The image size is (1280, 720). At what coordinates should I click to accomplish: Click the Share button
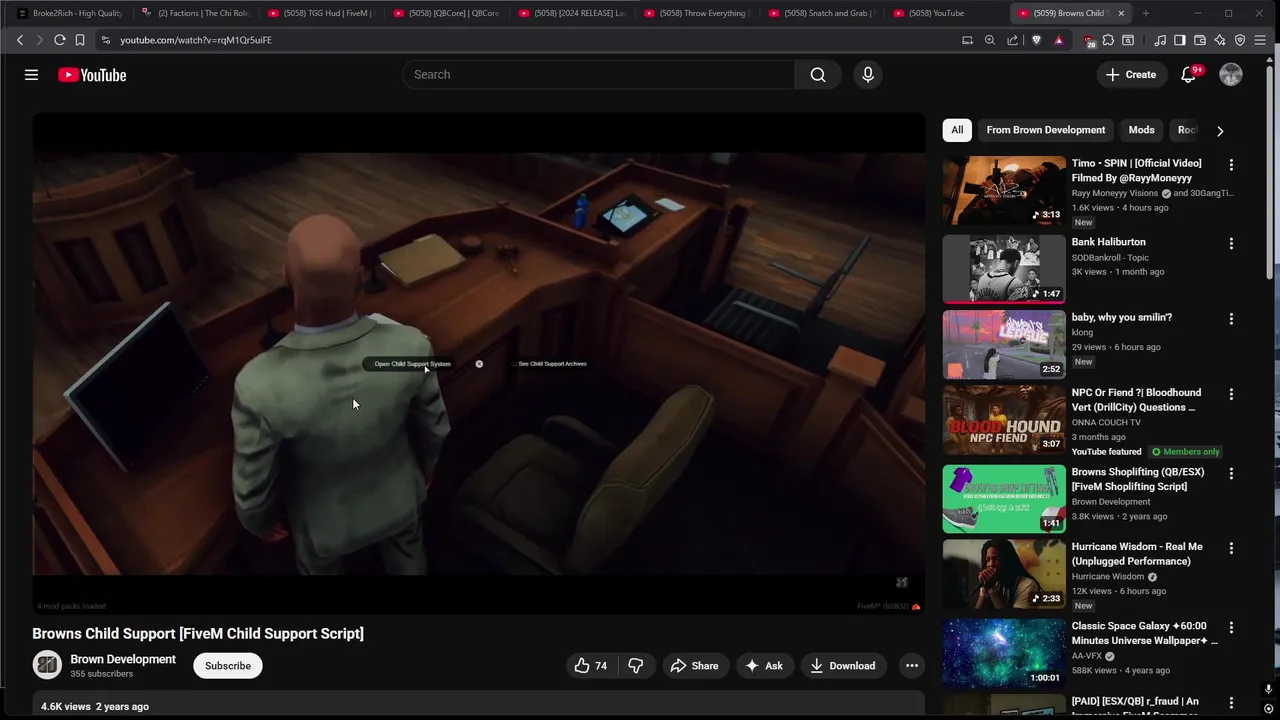(x=694, y=666)
